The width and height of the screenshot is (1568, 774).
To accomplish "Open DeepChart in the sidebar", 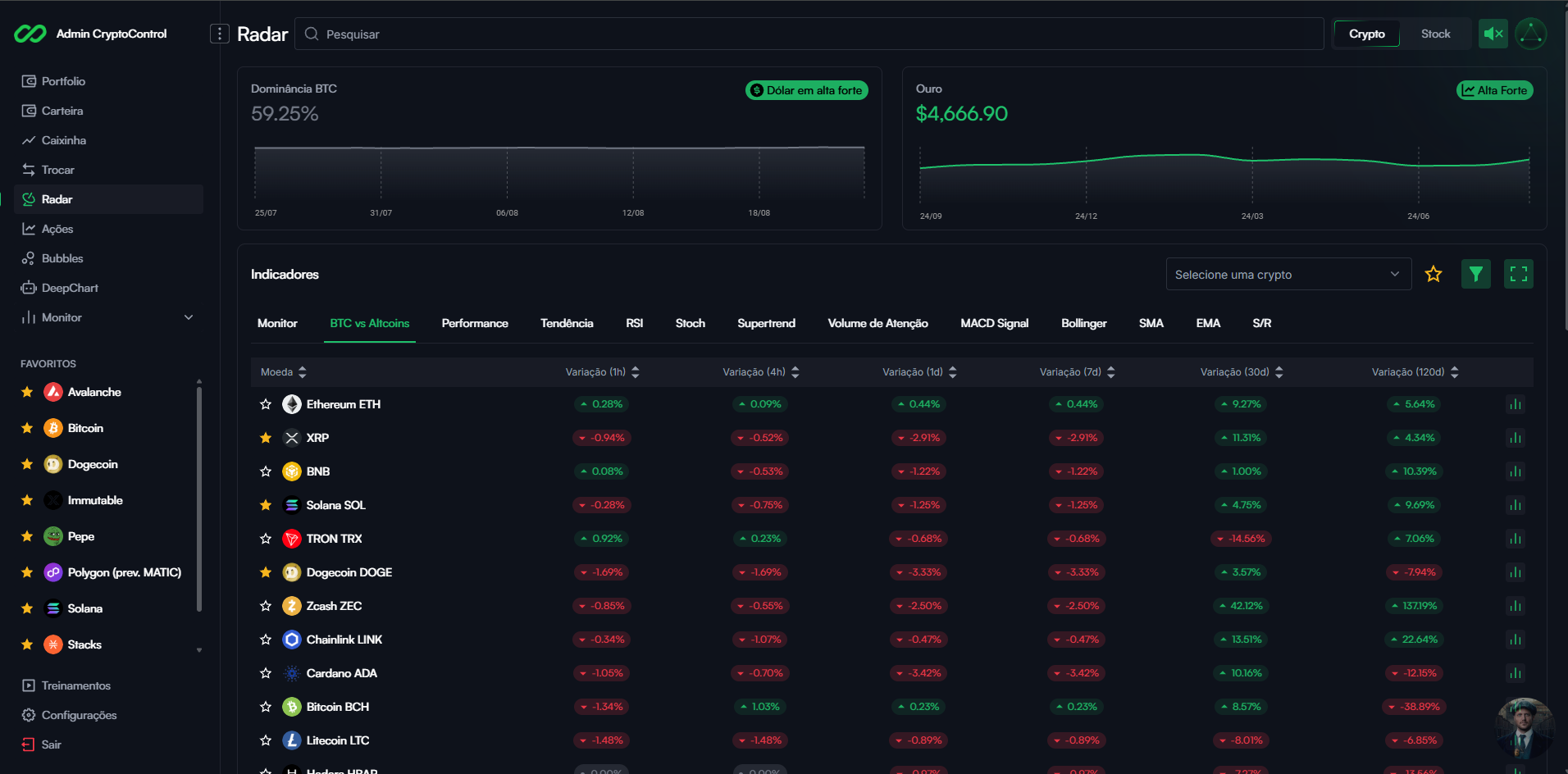I will click(x=108, y=288).
